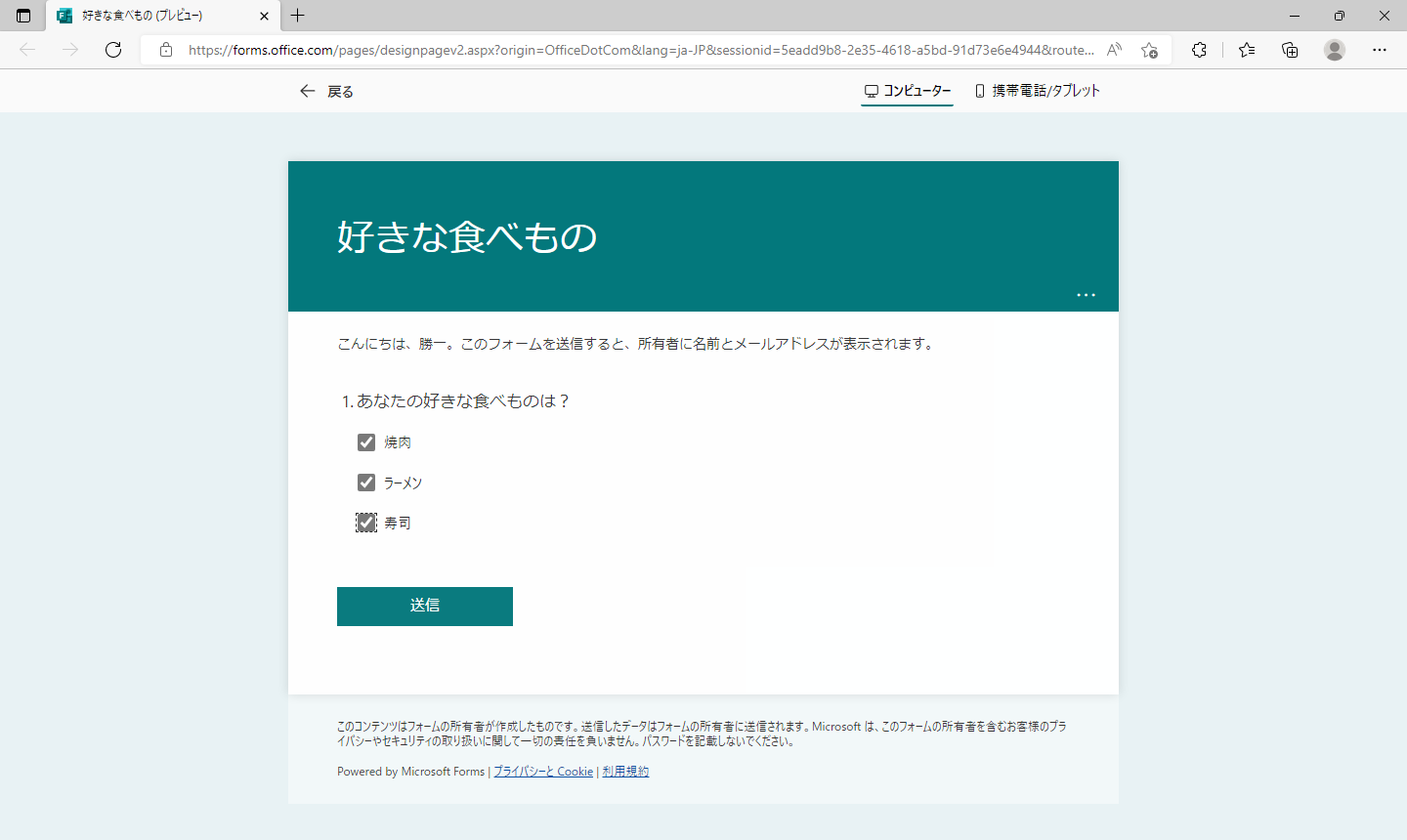Restore down the browser window
Viewport: 1407px width, 840px height.
tap(1340, 16)
